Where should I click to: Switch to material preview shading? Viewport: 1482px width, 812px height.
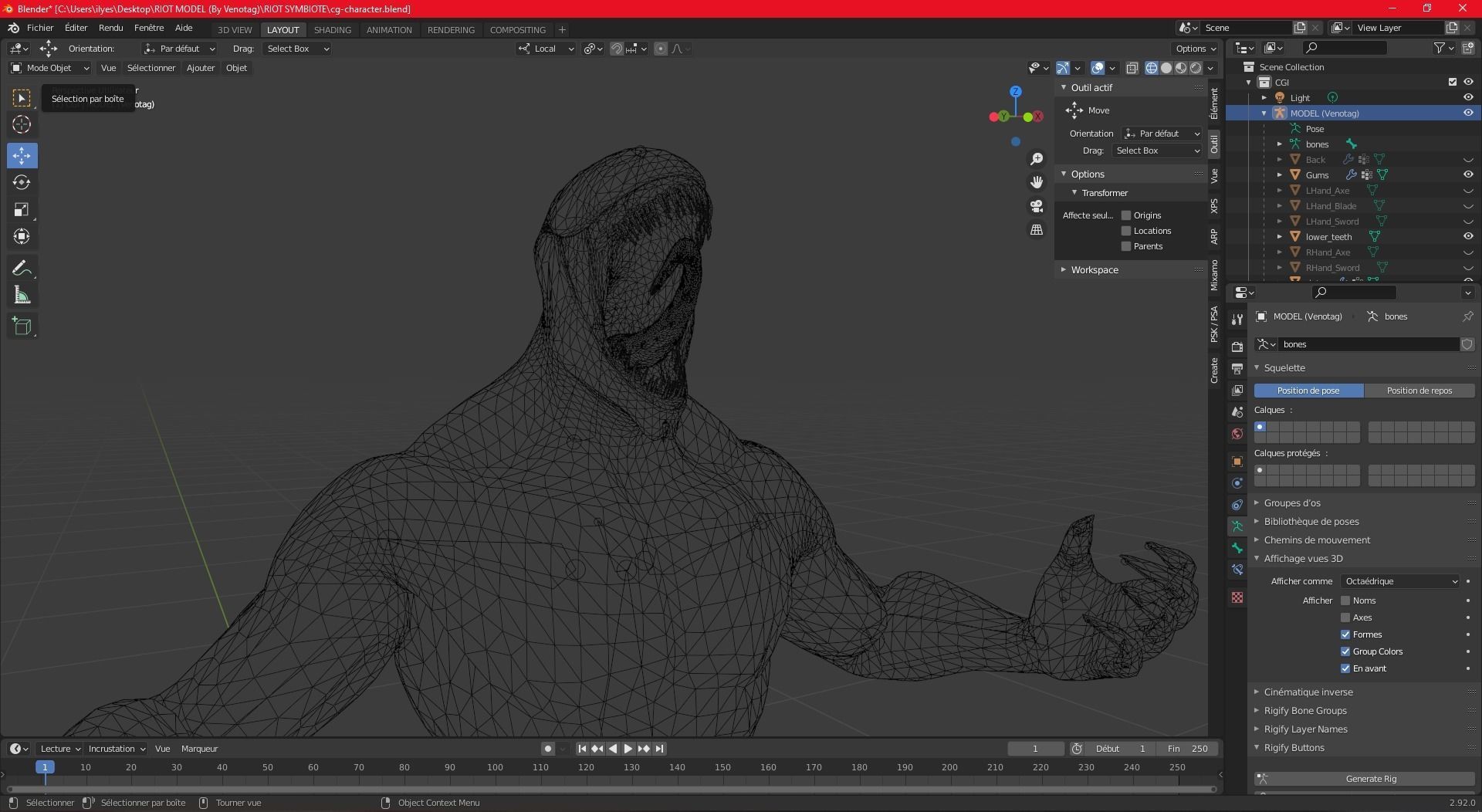coord(1181,68)
